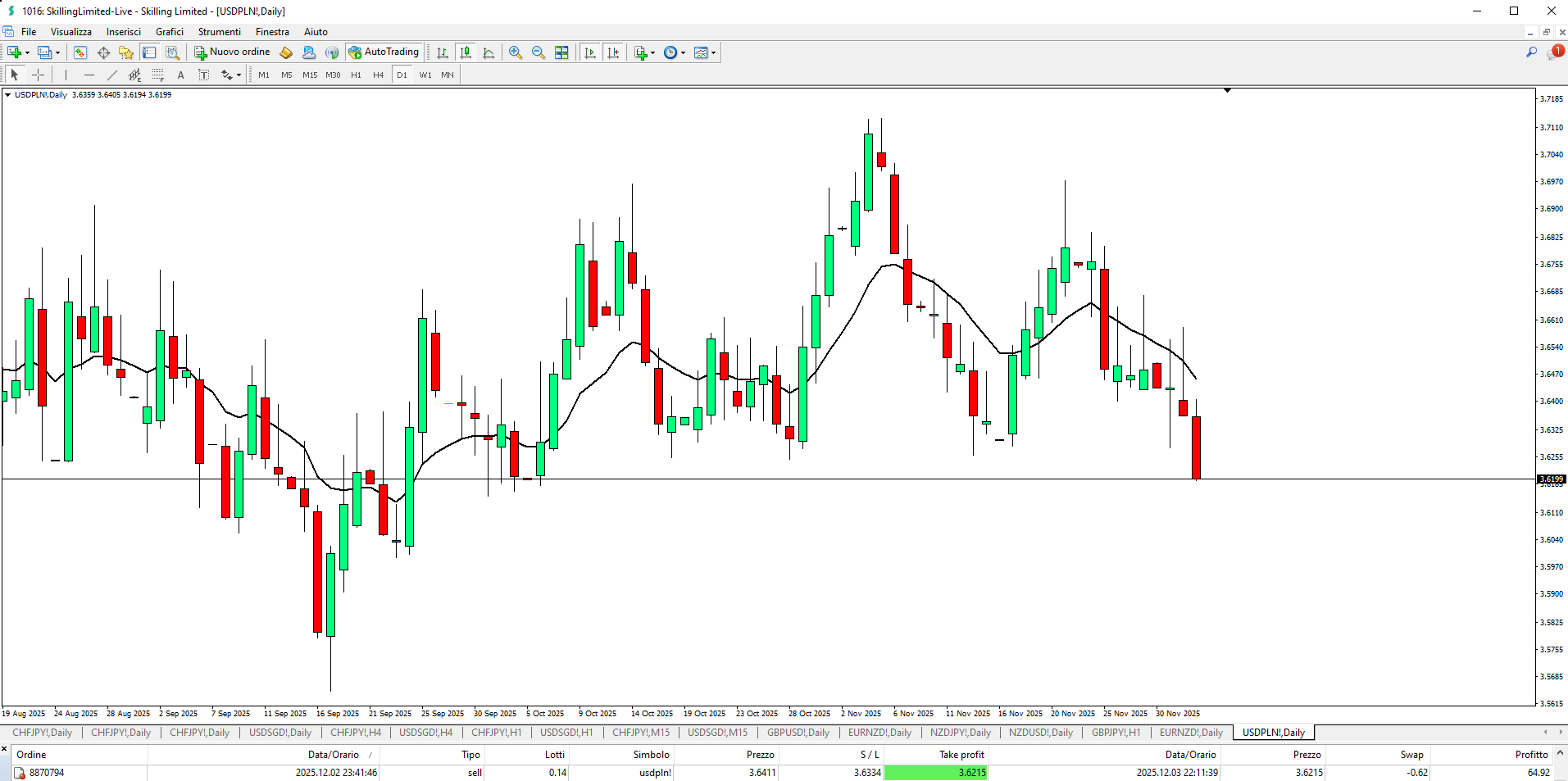Switch to the GBPUSD!,Daily chart tab
Image resolution: width=1568 pixels, height=781 pixels.
pos(798,733)
